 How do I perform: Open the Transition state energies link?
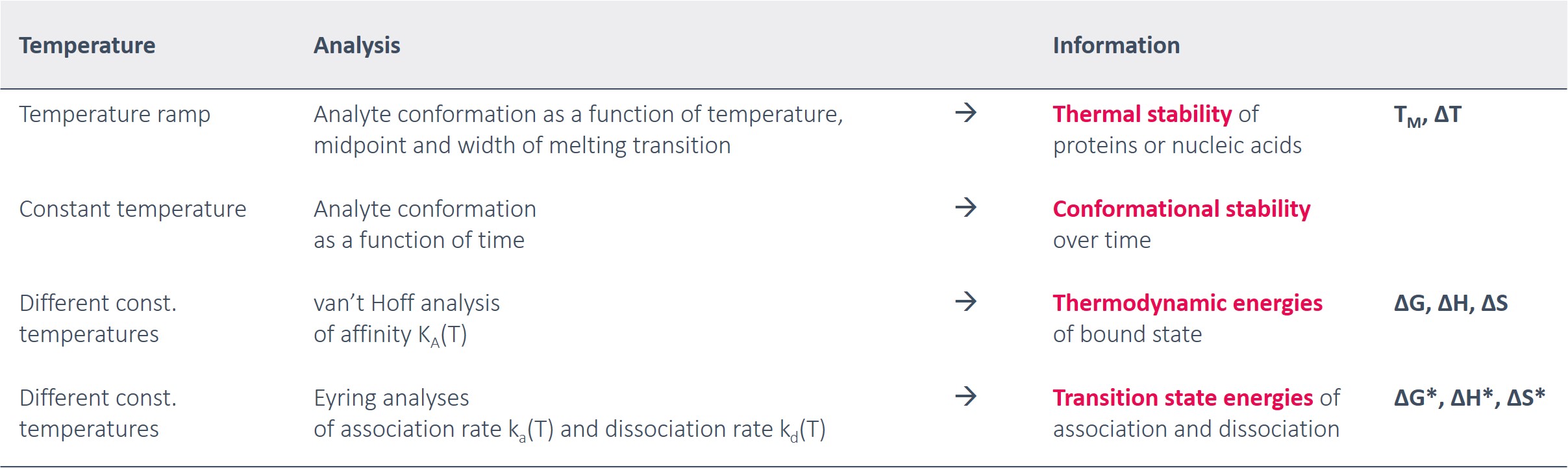tap(1182, 398)
